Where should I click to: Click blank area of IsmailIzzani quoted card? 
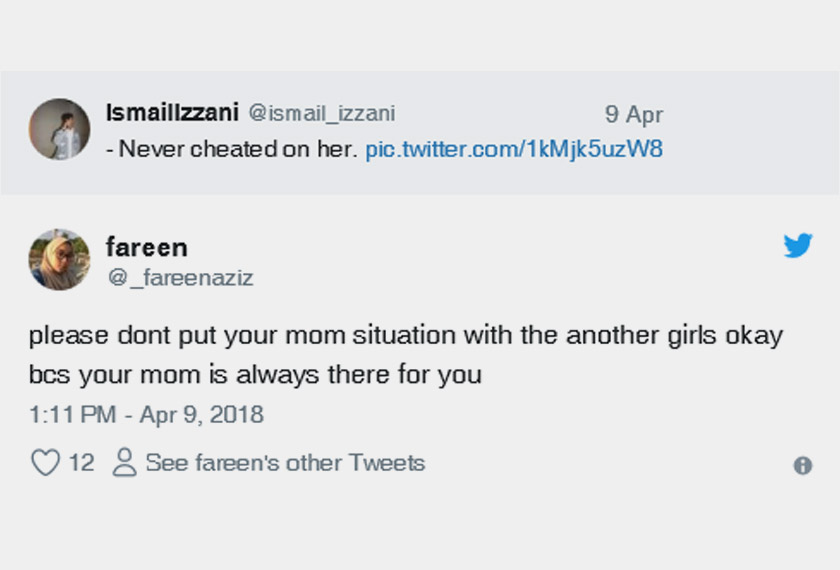coord(740,170)
